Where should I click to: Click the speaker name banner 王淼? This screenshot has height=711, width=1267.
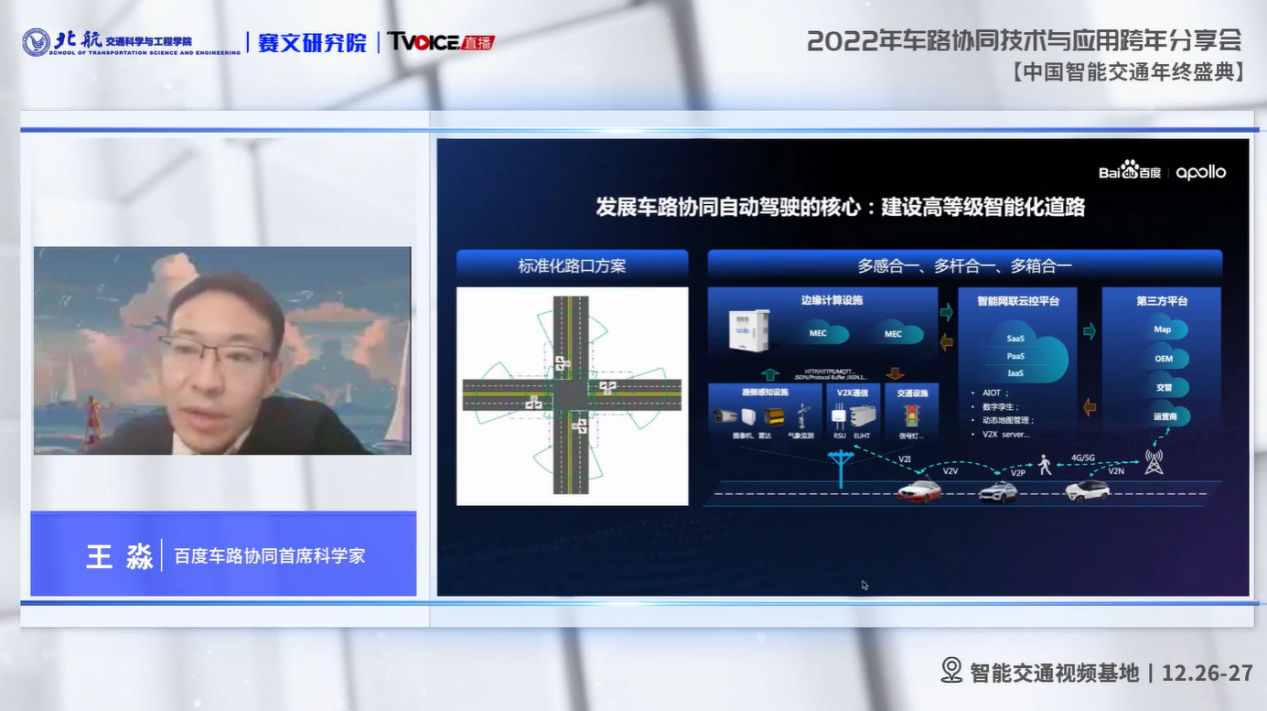tap(223, 555)
